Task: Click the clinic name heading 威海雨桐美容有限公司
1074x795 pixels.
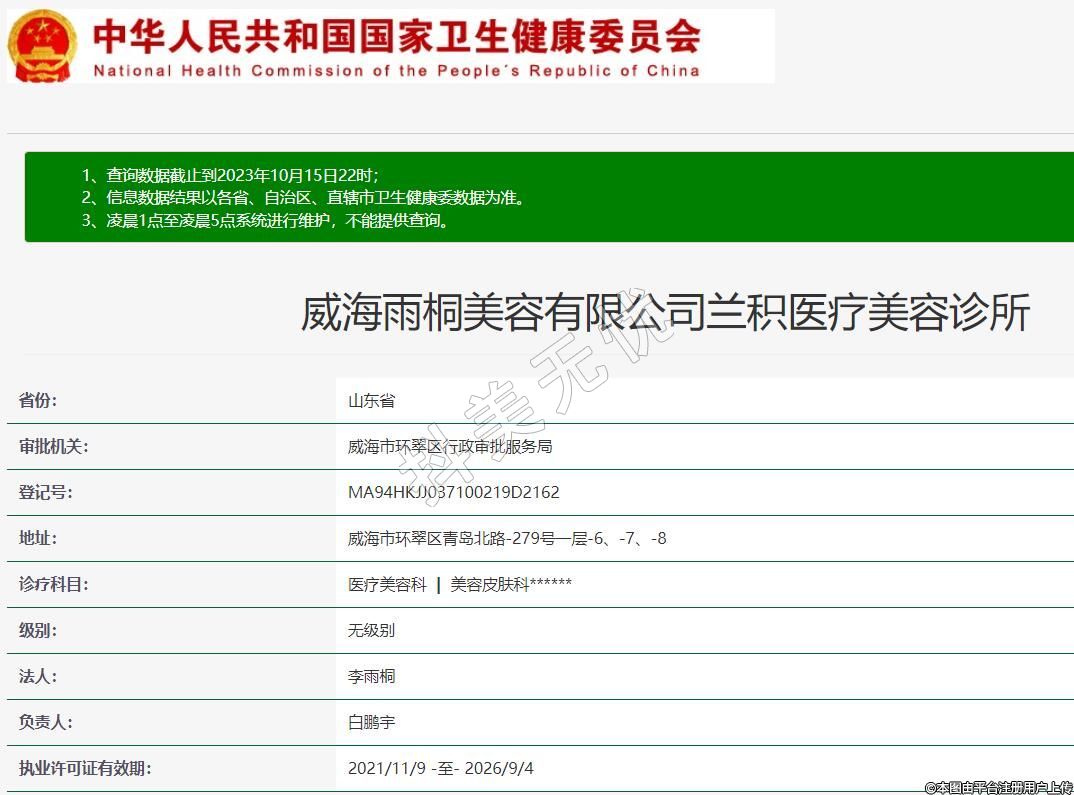Action: [x=665, y=313]
